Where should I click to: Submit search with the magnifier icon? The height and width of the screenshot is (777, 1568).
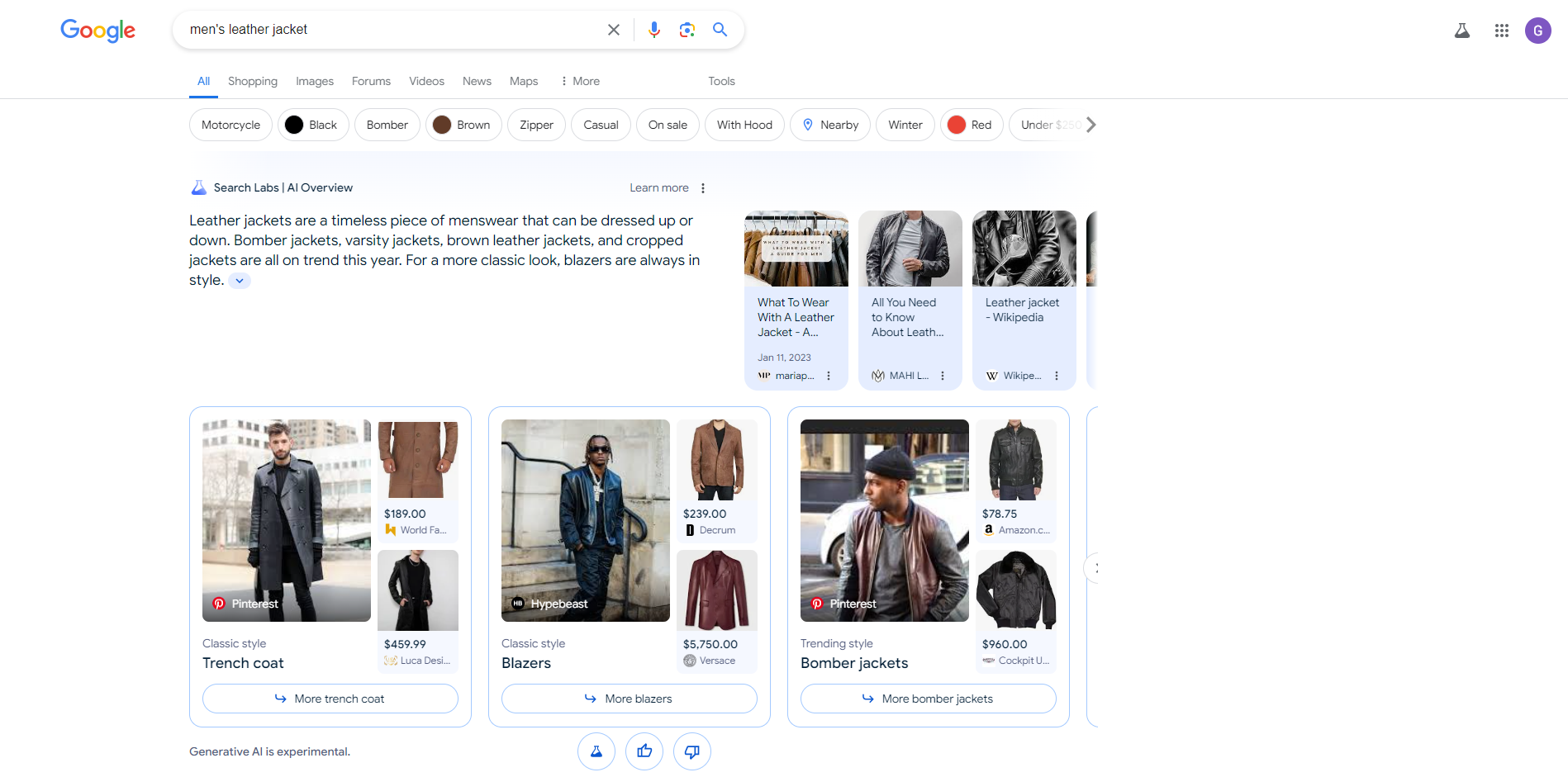point(720,30)
